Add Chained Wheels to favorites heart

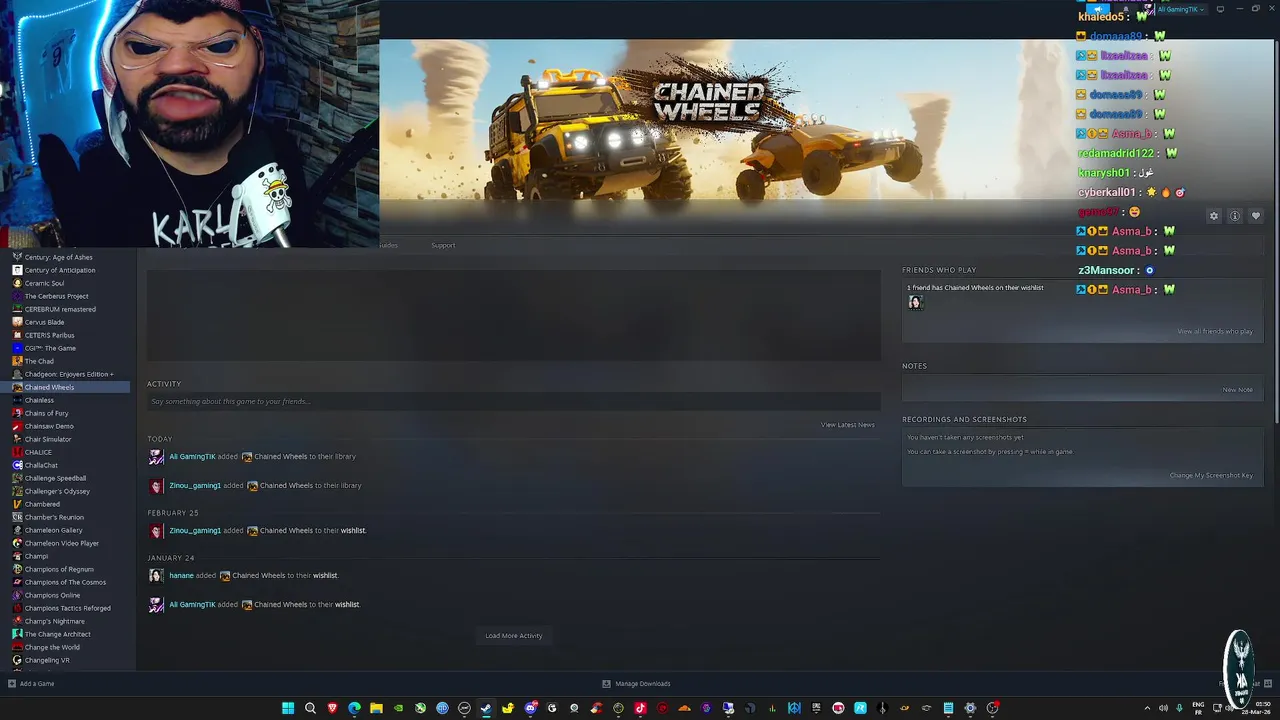(1256, 216)
